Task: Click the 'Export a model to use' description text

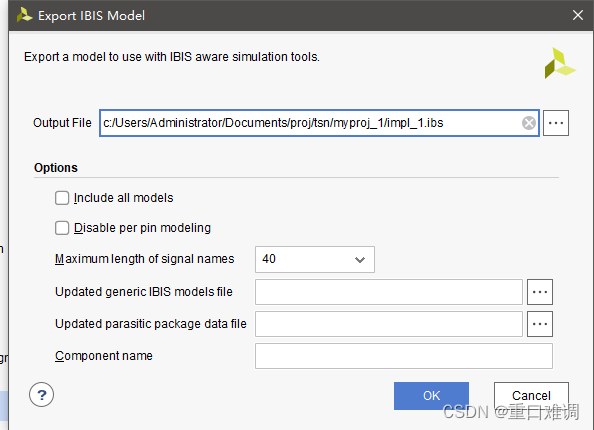Action: click(172, 57)
